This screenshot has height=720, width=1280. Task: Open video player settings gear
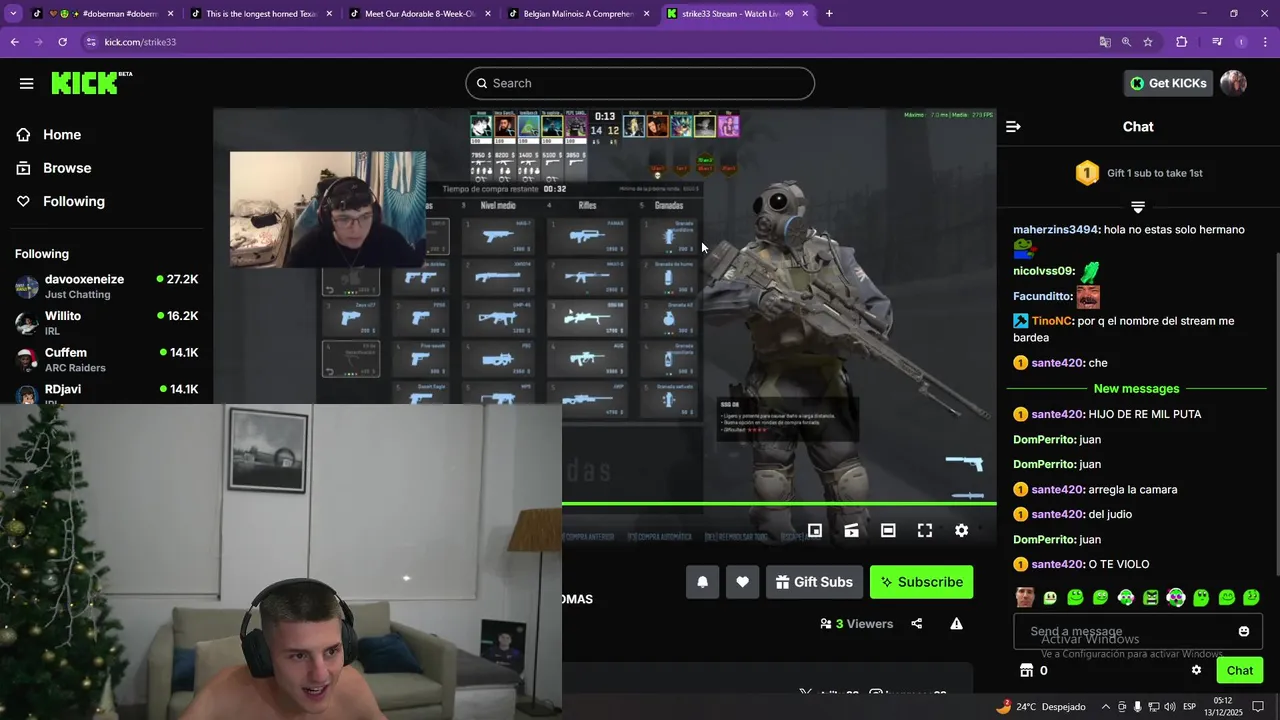(x=961, y=531)
